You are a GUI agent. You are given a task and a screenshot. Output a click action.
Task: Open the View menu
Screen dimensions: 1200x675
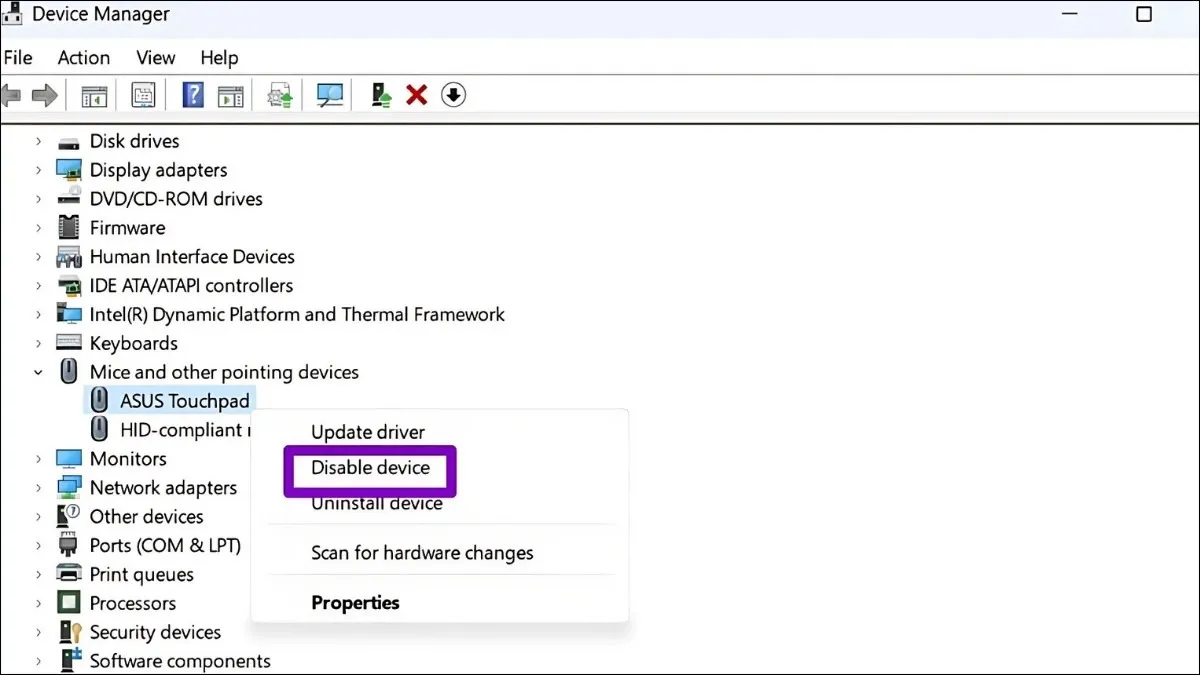coord(156,57)
